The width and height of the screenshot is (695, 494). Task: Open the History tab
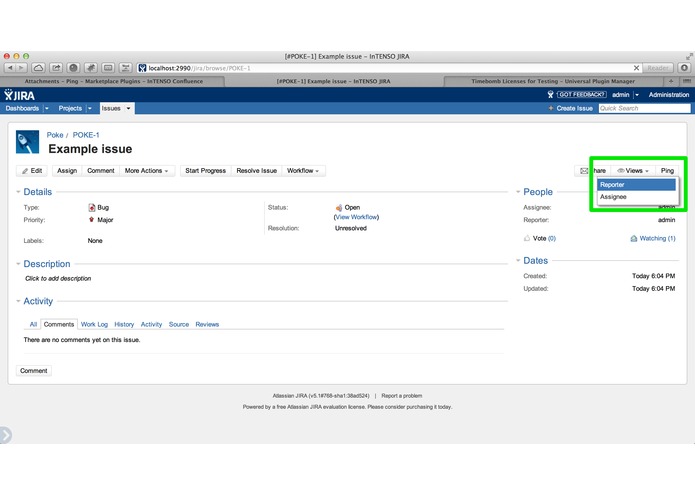pos(124,324)
